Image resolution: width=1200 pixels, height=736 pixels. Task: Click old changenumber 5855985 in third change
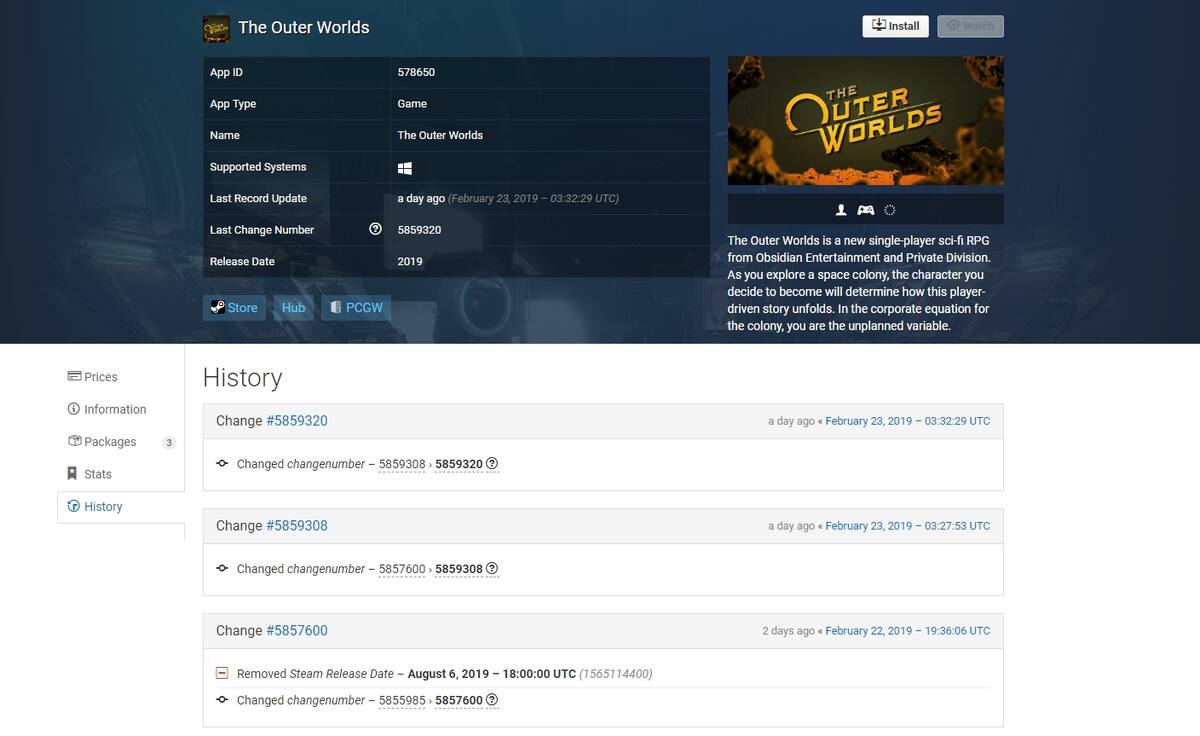[402, 701]
